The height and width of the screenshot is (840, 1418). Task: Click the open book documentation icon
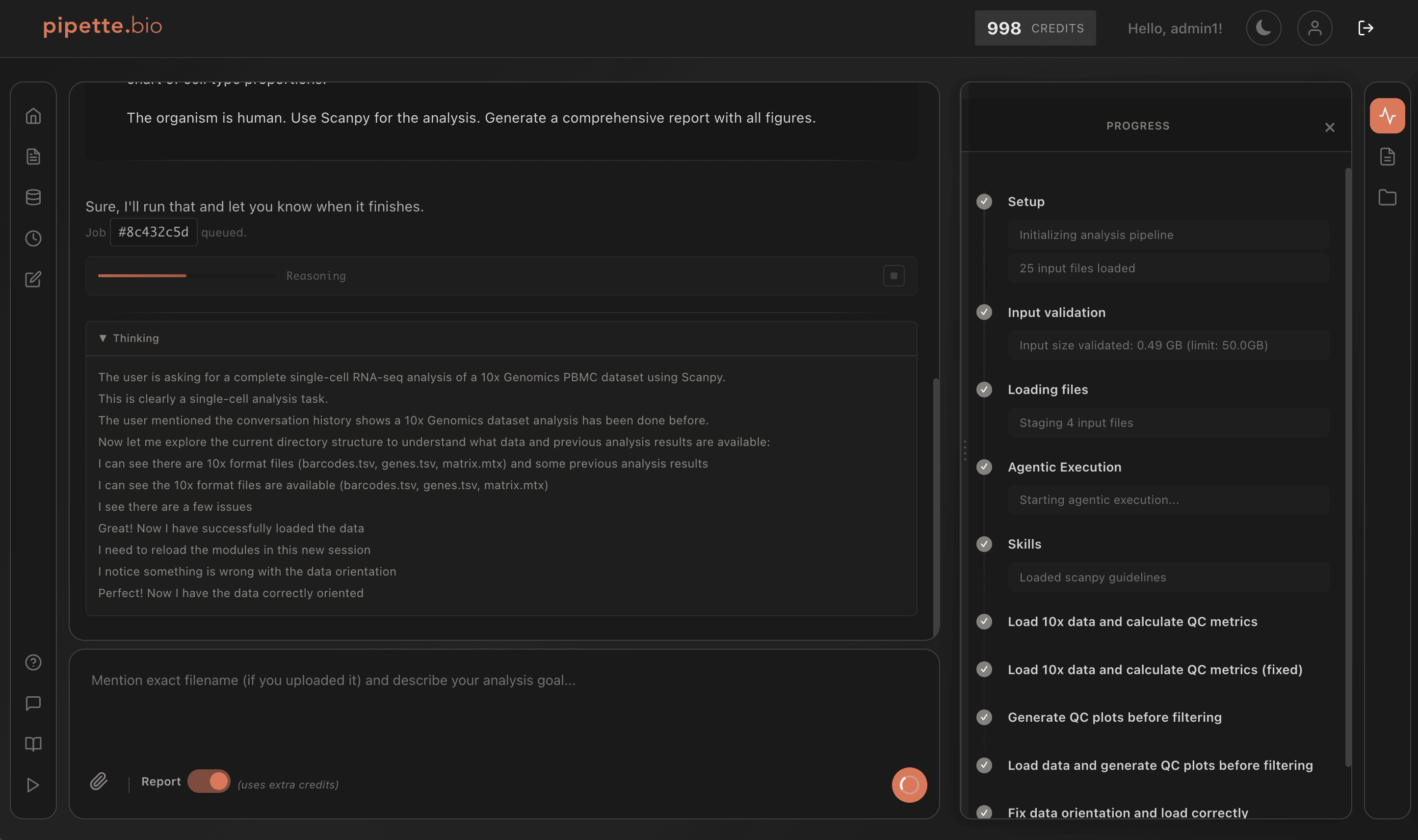33,744
